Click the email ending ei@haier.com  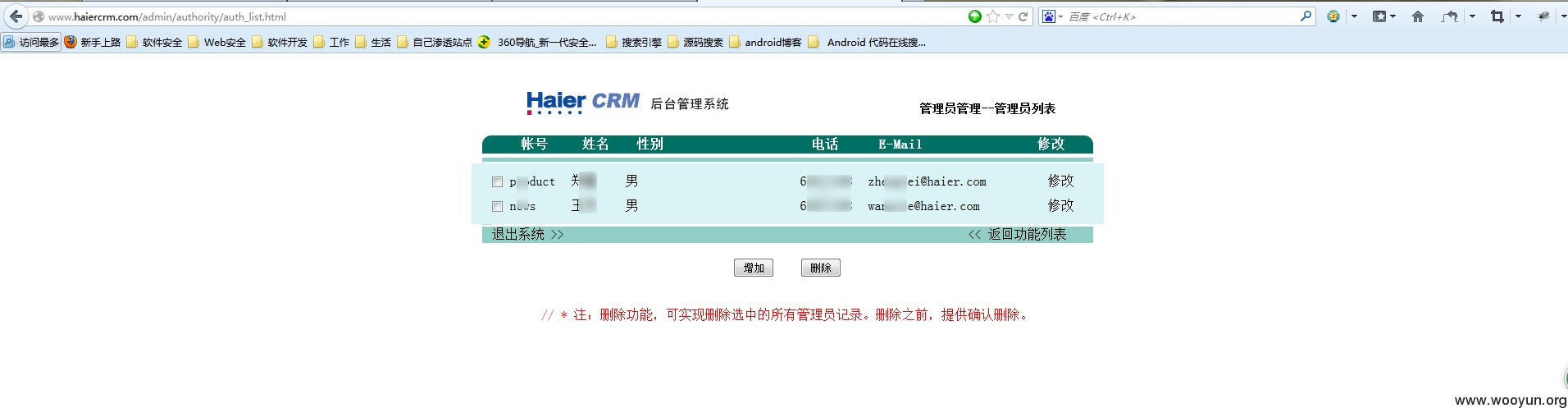(x=928, y=181)
